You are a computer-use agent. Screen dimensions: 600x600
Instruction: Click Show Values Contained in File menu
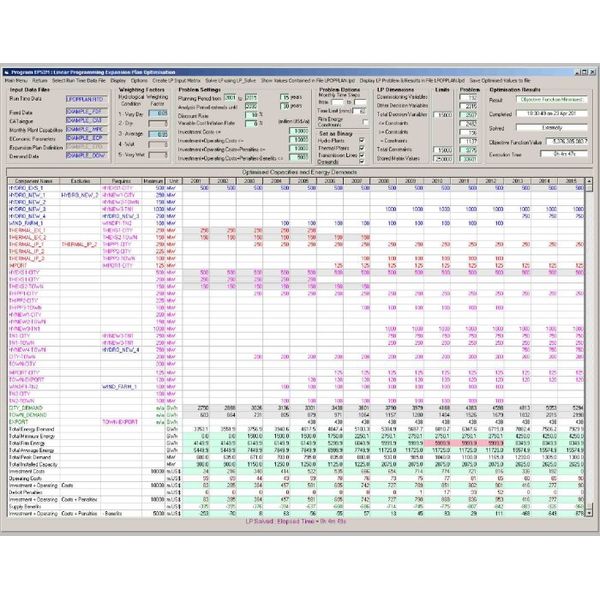[308, 81]
